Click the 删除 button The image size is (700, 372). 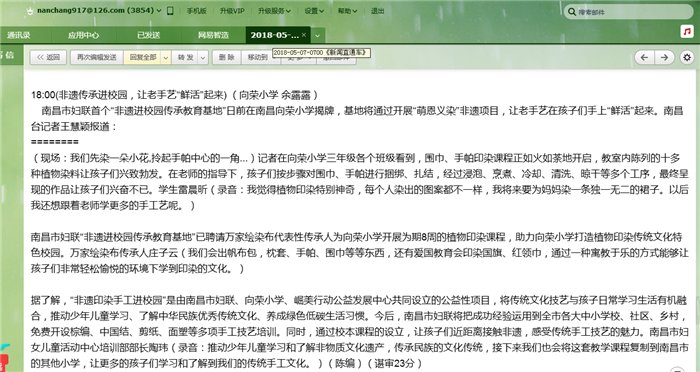click(x=227, y=57)
